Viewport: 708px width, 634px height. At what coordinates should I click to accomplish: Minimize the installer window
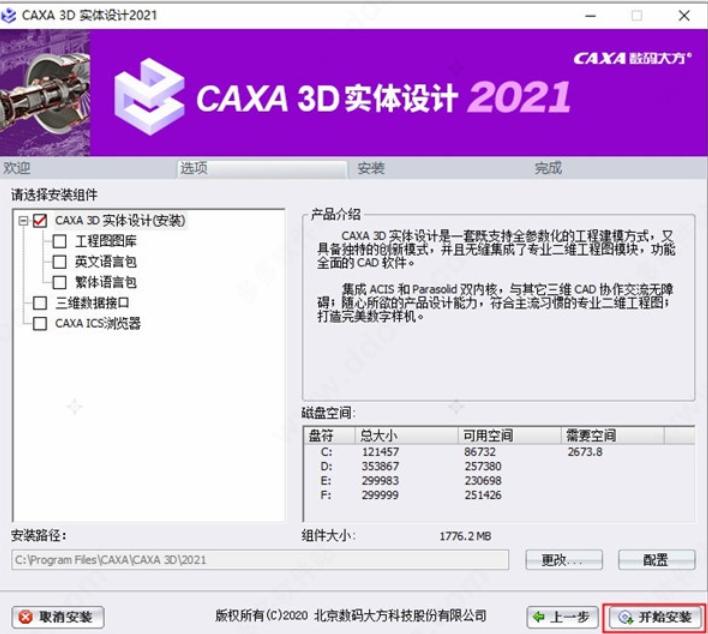(591, 16)
